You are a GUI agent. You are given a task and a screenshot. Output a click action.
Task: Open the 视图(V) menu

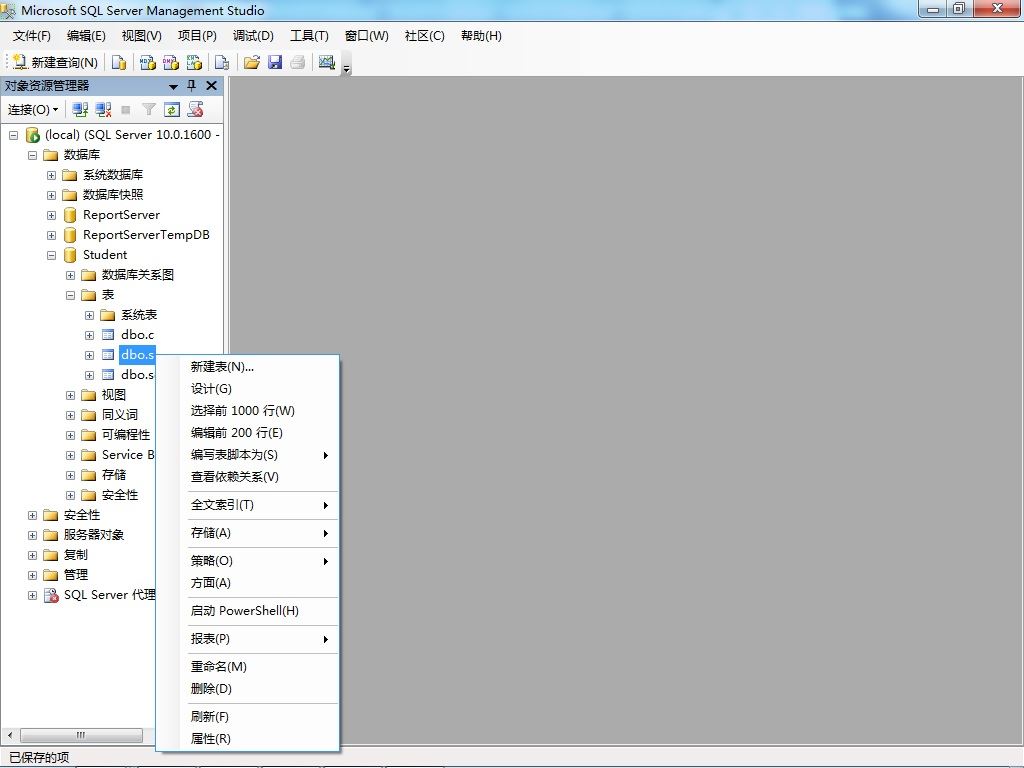point(142,36)
